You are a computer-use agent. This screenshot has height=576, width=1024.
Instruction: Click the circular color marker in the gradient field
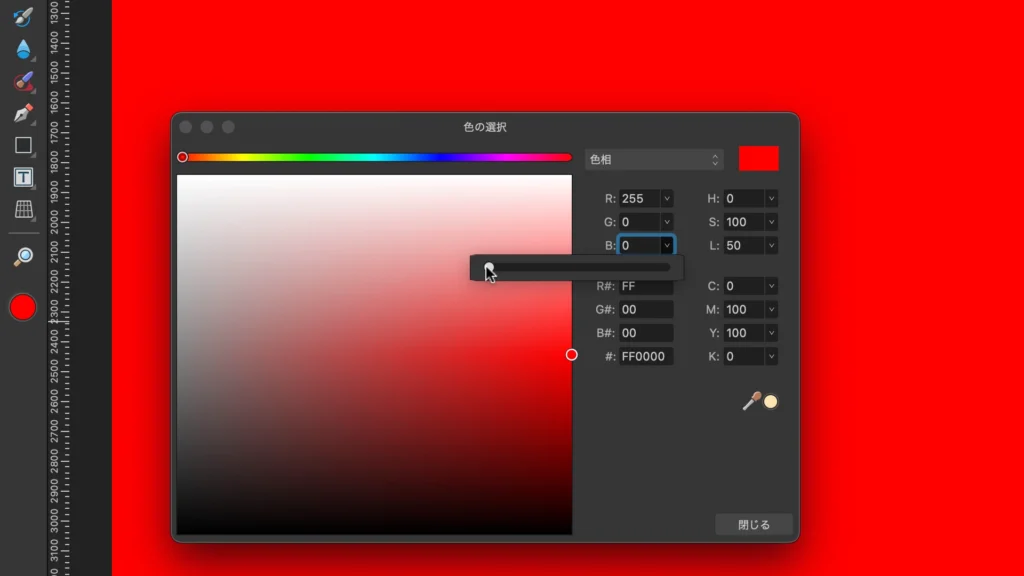click(572, 354)
